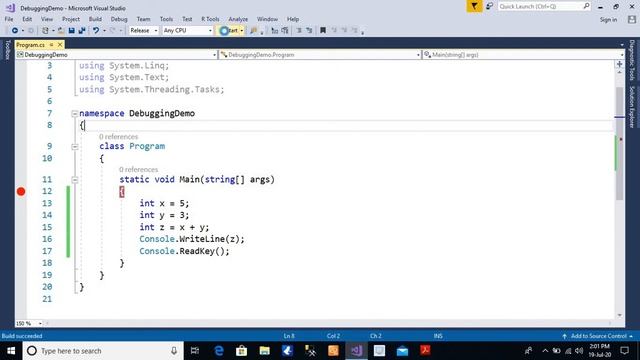
Task: Click the Visual Studio logo in title bar
Action: coord(10,8)
